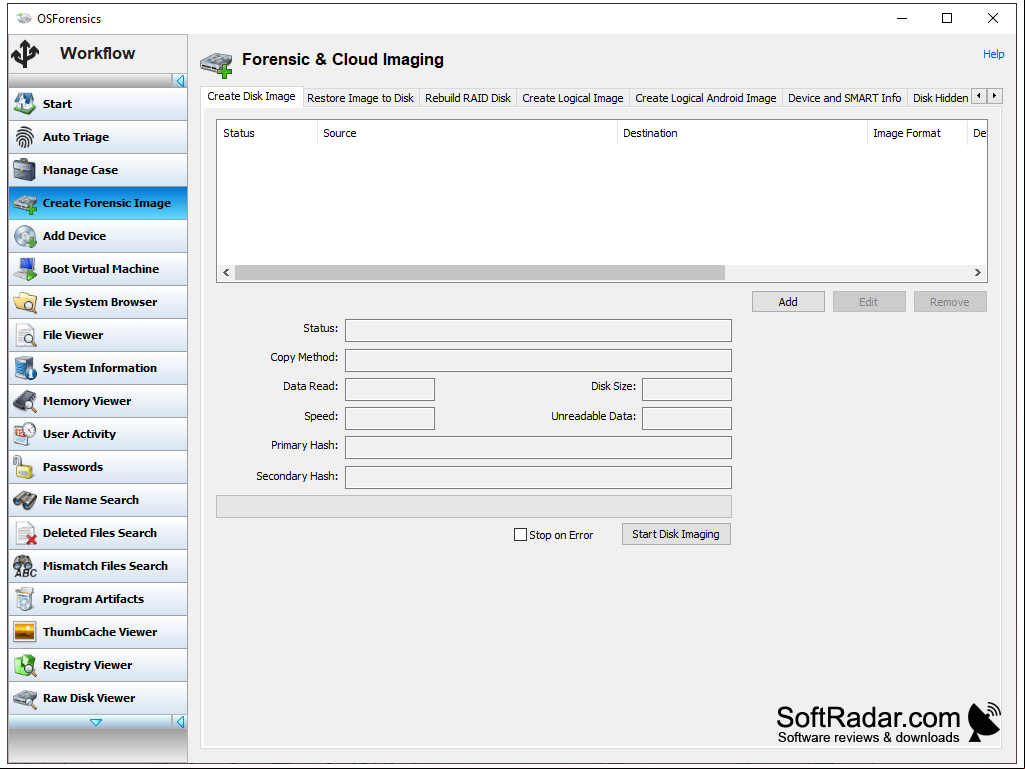Open the Registry Viewer icon
The width and height of the screenshot is (1025, 769).
click(25, 665)
